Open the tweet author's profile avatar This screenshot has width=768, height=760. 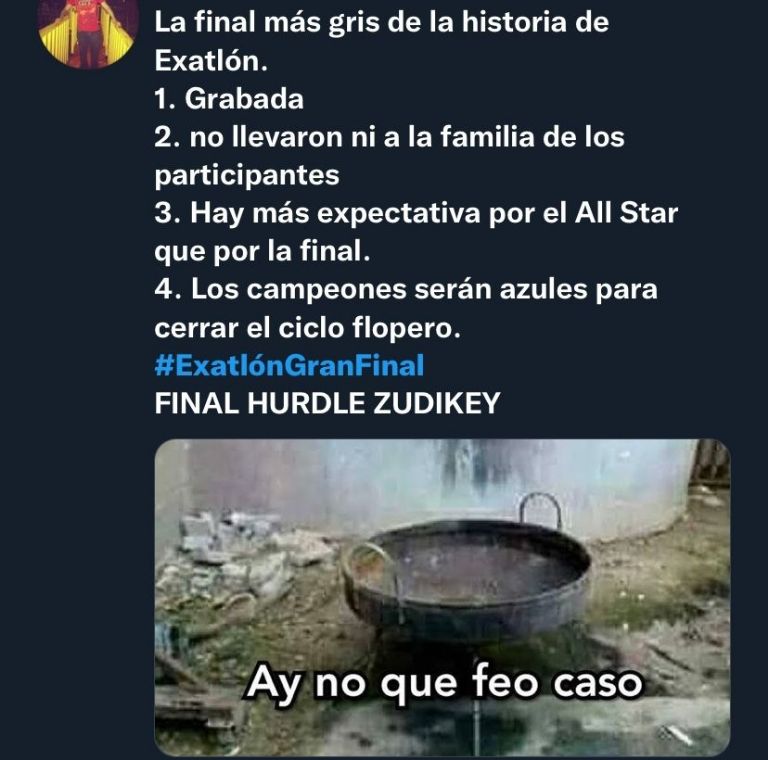pos(87,33)
